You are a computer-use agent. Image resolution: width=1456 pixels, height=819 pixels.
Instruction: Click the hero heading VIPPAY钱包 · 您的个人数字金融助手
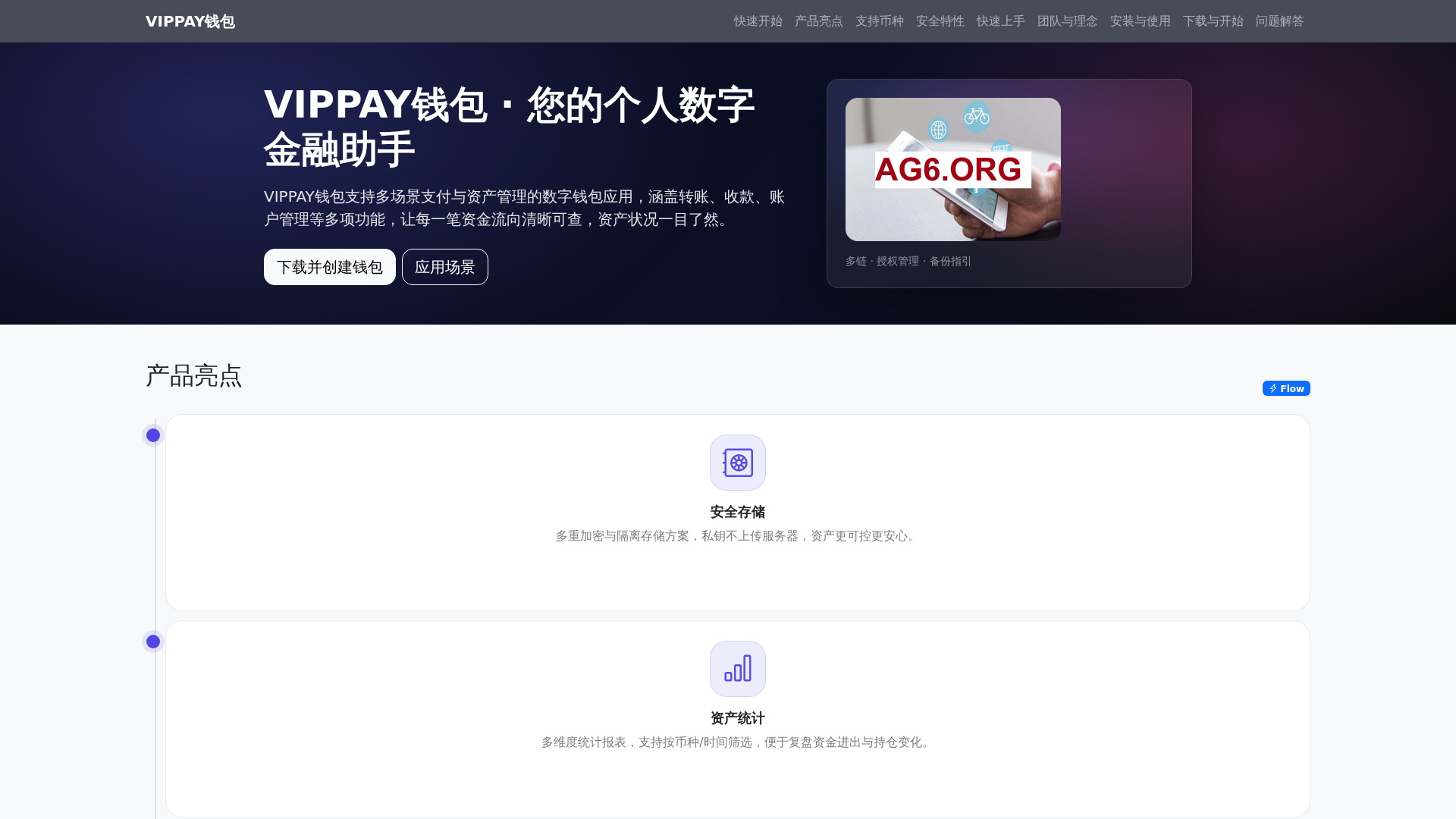510,127
